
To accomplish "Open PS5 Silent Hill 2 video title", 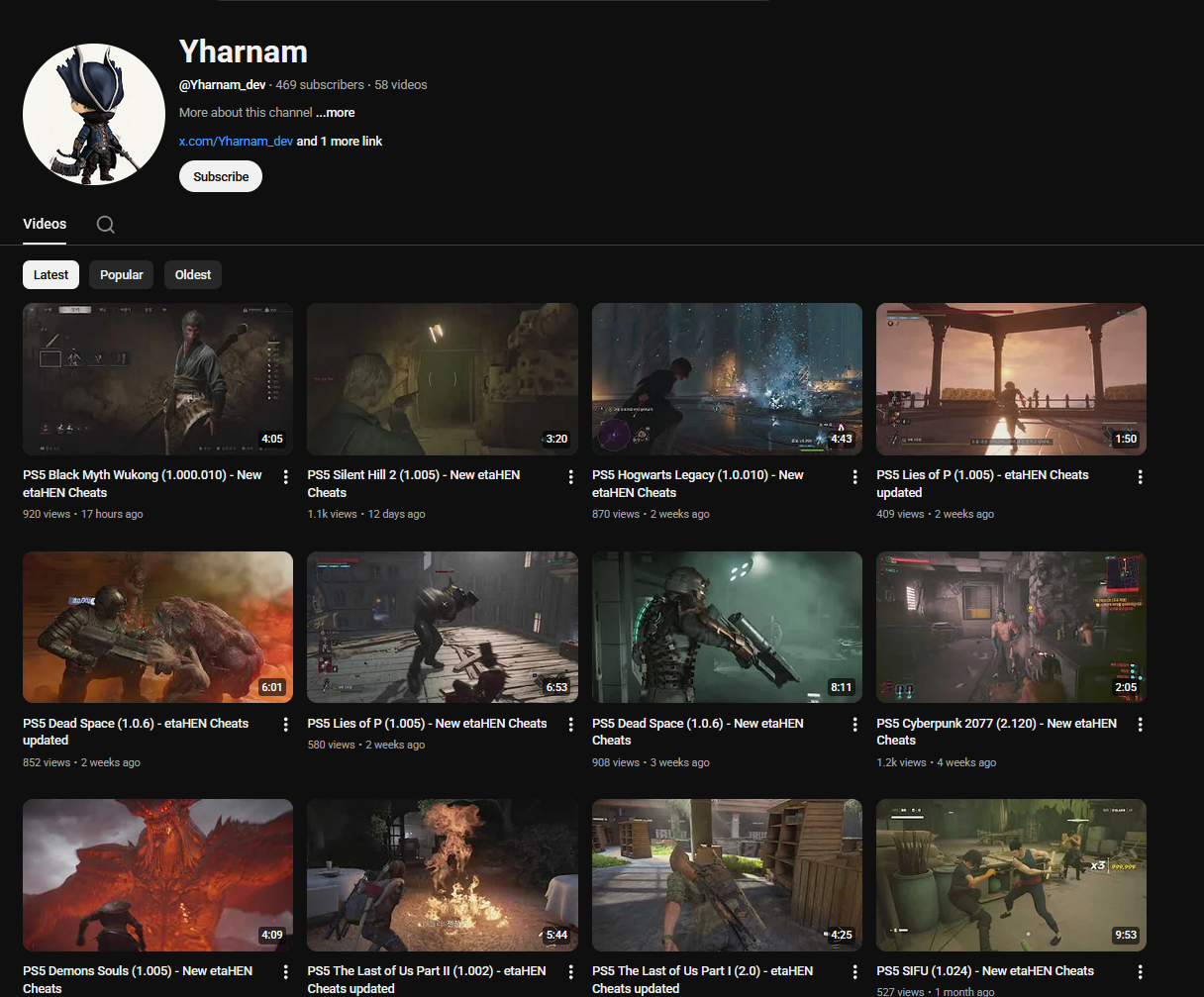I will pos(414,484).
